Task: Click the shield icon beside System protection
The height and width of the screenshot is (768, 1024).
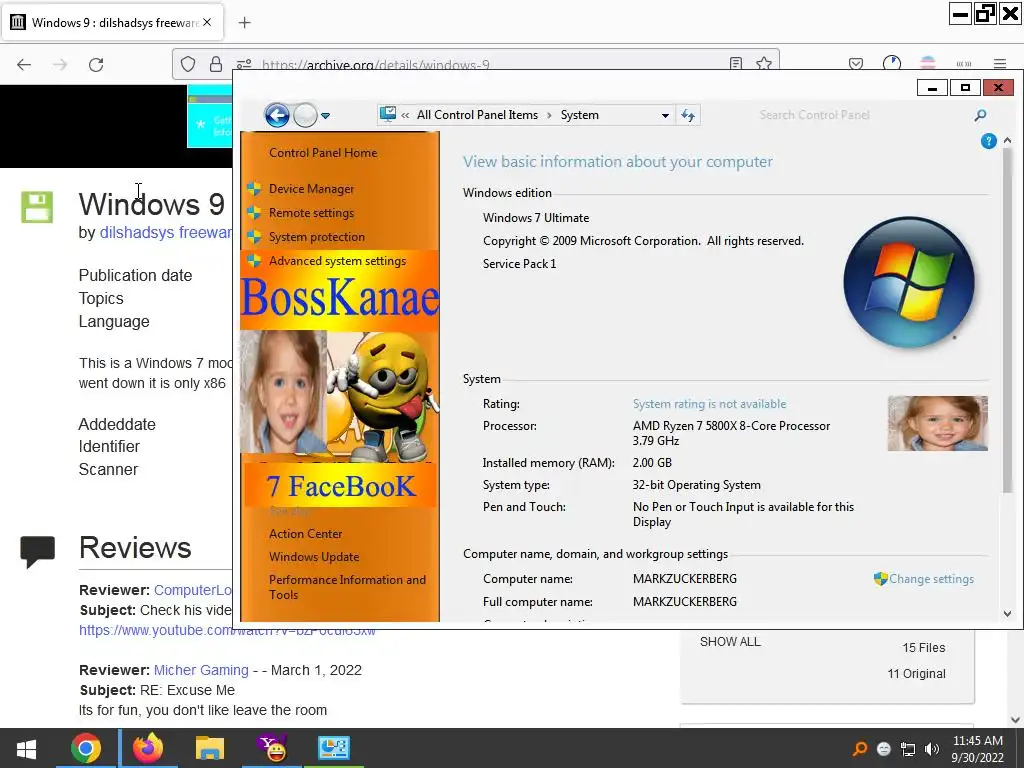Action: pos(254,237)
